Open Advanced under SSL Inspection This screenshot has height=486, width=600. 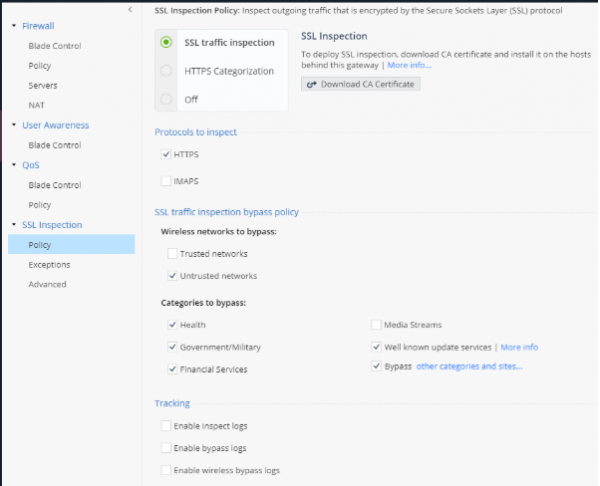tap(47, 284)
